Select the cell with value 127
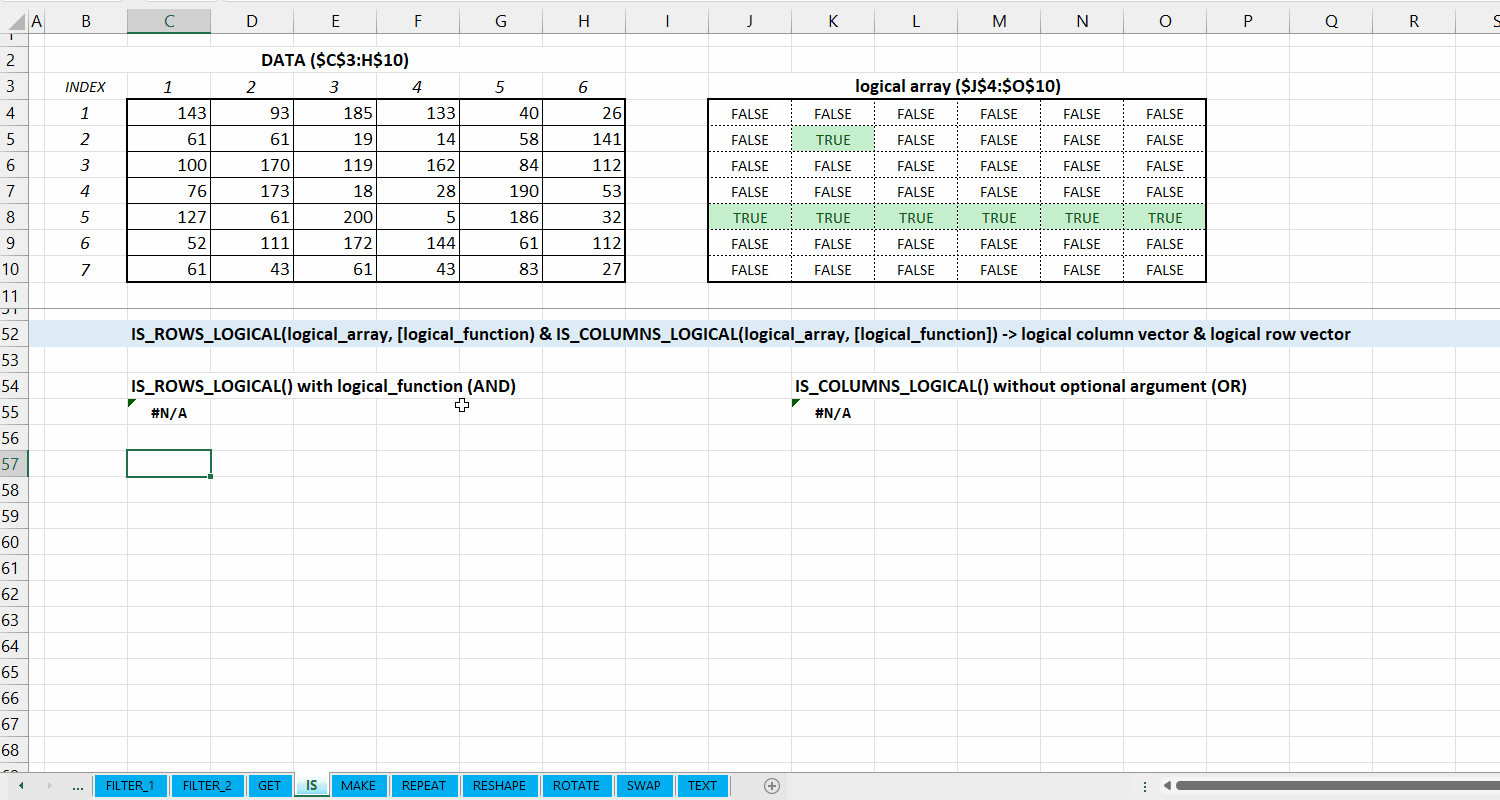This screenshot has height=800, width=1500. (x=169, y=217)
